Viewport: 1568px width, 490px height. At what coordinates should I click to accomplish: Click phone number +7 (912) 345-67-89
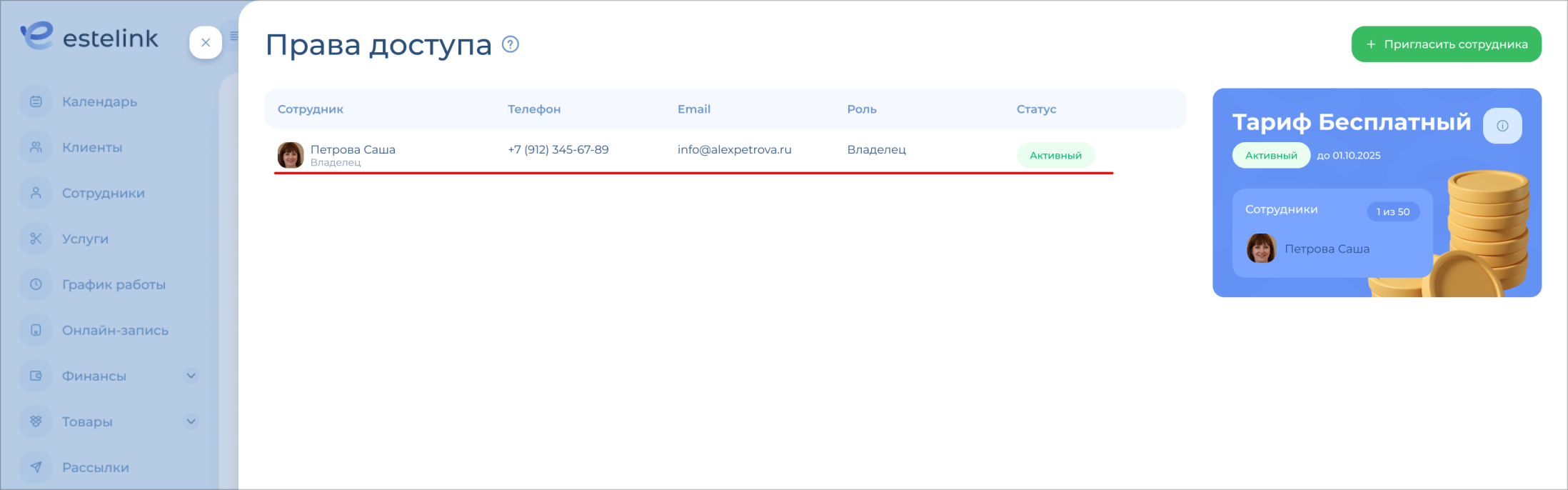pyautogui.click(x=558, y=149)
